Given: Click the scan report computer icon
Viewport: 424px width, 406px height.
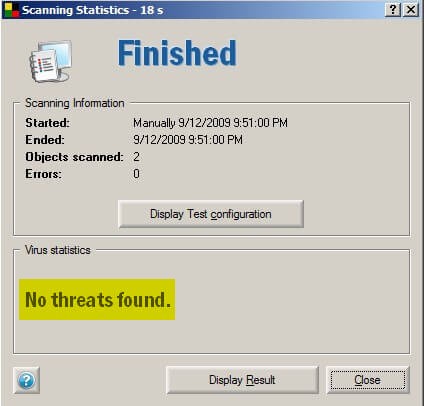Looking at the screenshot, I should tap(50, 62).
